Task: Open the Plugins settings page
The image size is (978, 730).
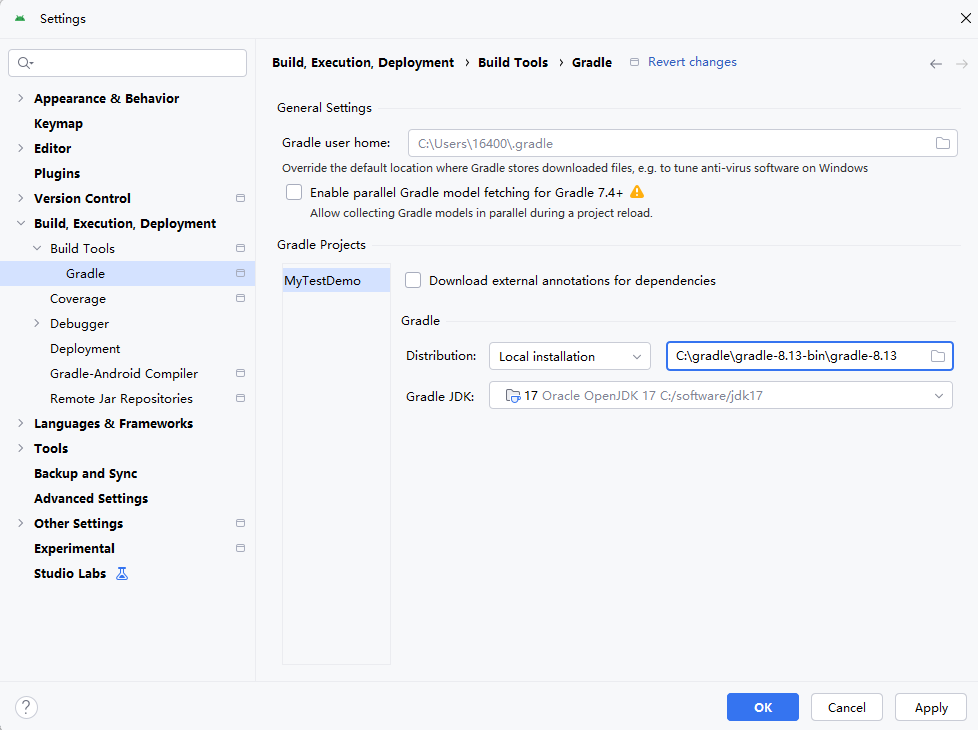Action: point(57,173)
